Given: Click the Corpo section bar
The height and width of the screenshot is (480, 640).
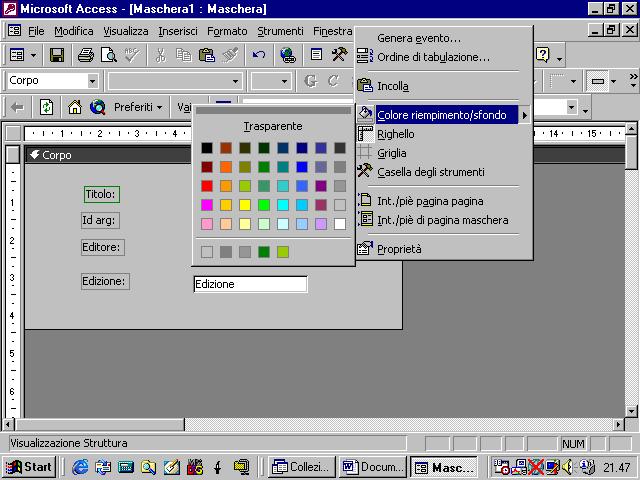Looking at the screenshot, I should tap(108, 155).
